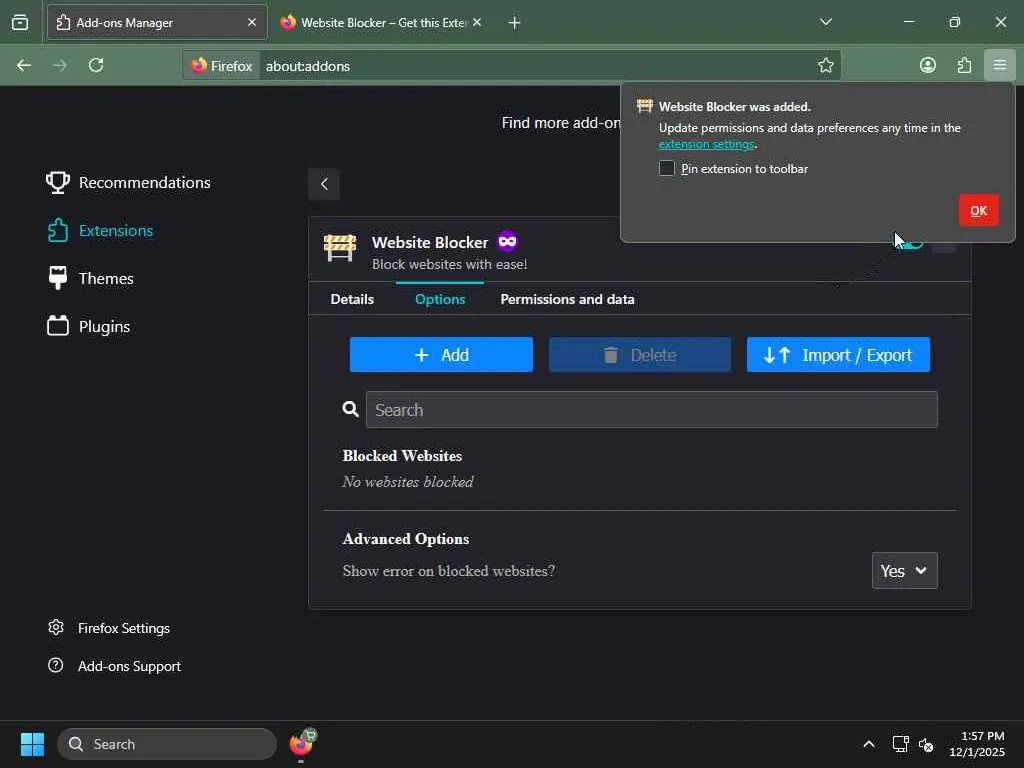Go back using the toolbar back arrow

(24, 65)
